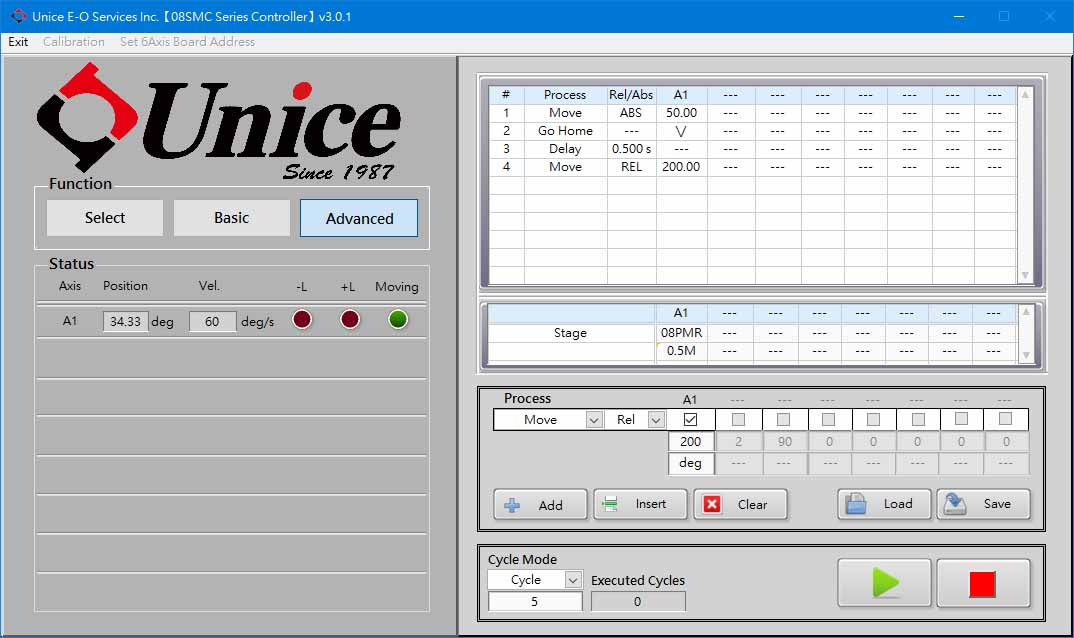
Task: Click the disabled value field showing 2
Action: point(738,441)
